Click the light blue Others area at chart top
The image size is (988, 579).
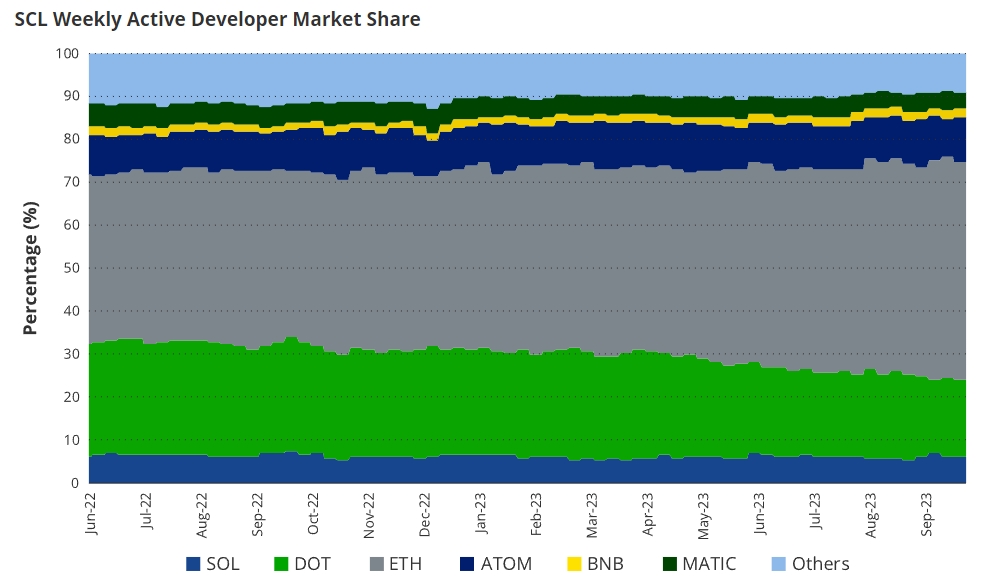coord(527,74)
